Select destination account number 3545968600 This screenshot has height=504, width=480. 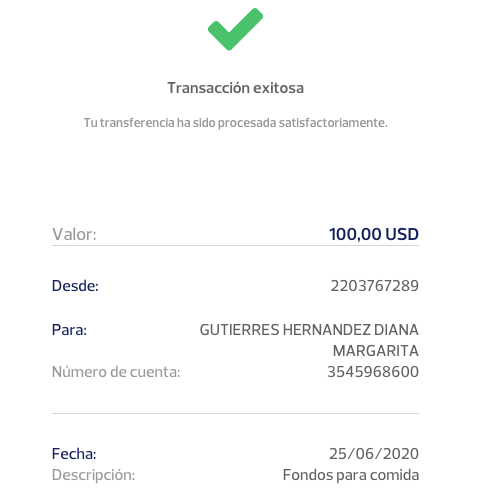click(x=373, y=372)
